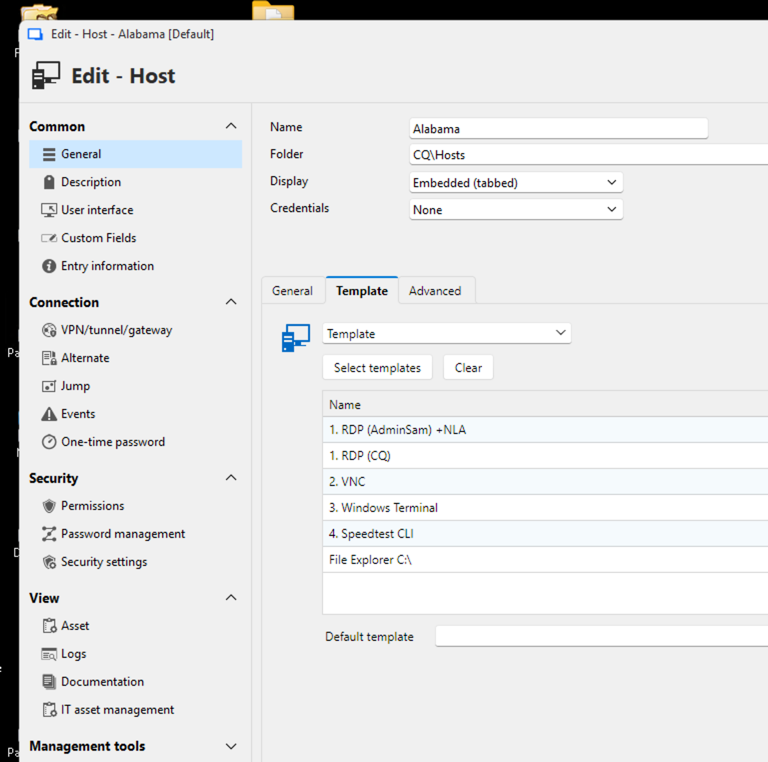768x762 pixels.
Task: Click the blue host icon beside Template dropdown
Action: (296, 337)
